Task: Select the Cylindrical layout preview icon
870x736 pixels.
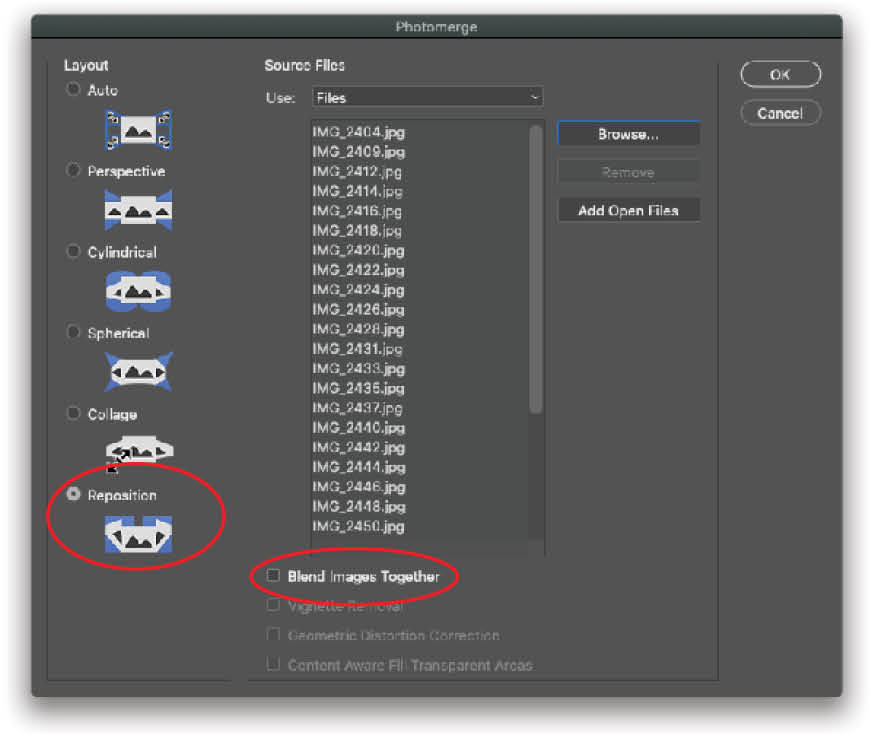Action: coord(138,291)
